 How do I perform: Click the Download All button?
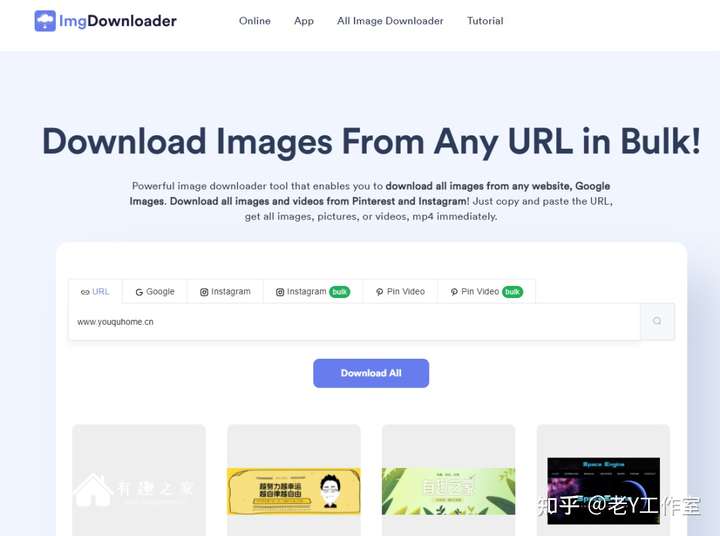click(371, 373)
